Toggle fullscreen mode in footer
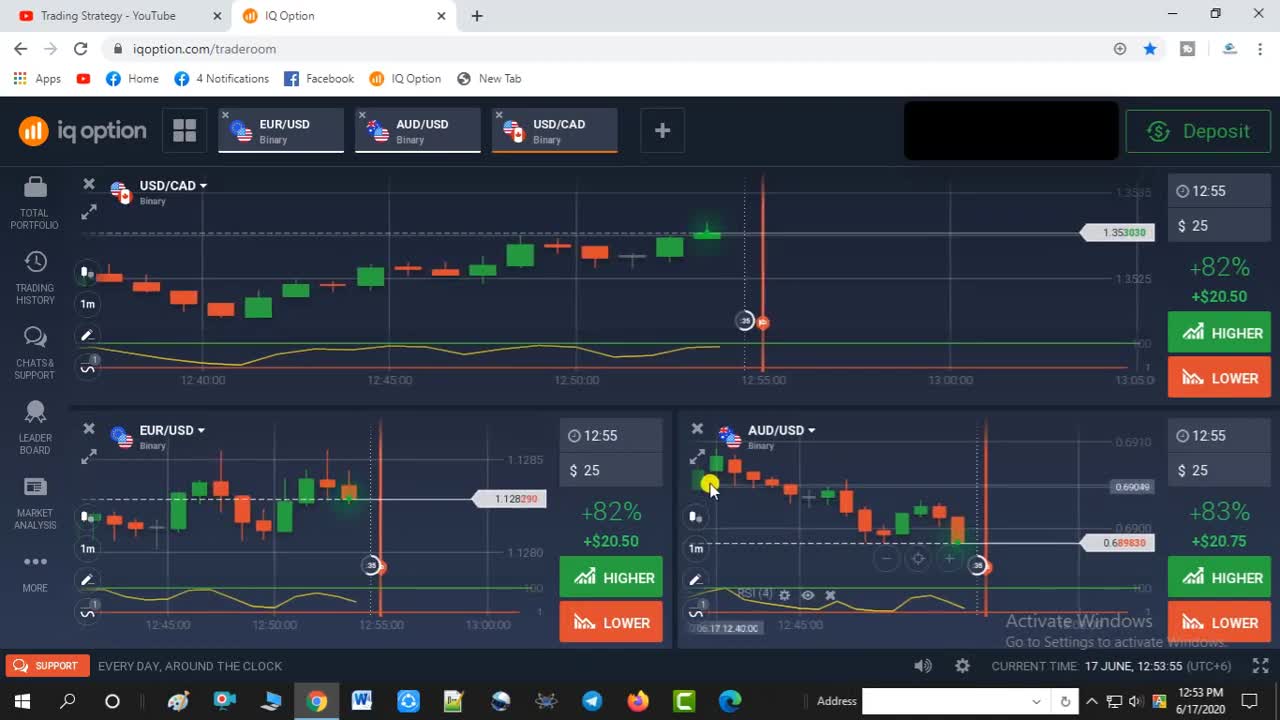The width and height of the screenshot is (1280, 720). (1260, 666)
